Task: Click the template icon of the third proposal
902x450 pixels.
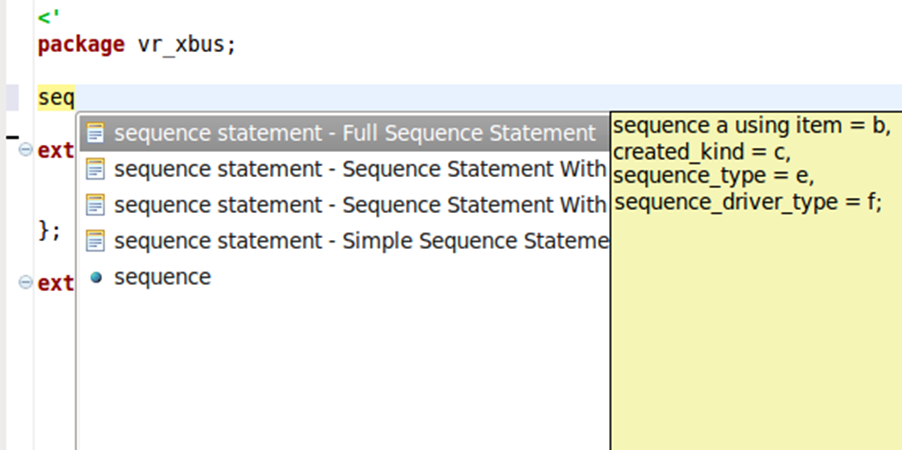Action: point(95,205)
